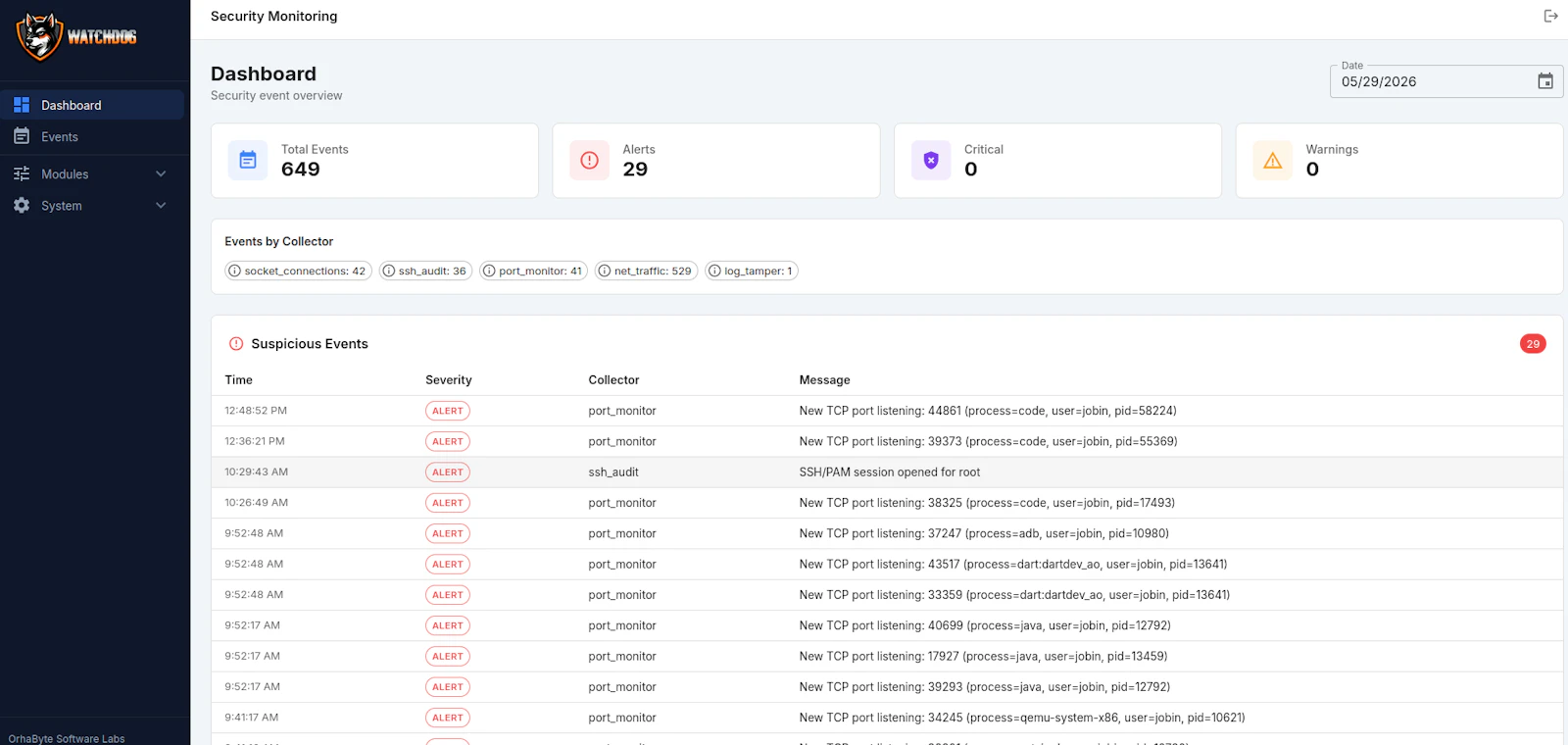Click the ALERT badge at 10:26:49 AM
This screenshot has height=745, width=1568.
click(x=448, y=503)
